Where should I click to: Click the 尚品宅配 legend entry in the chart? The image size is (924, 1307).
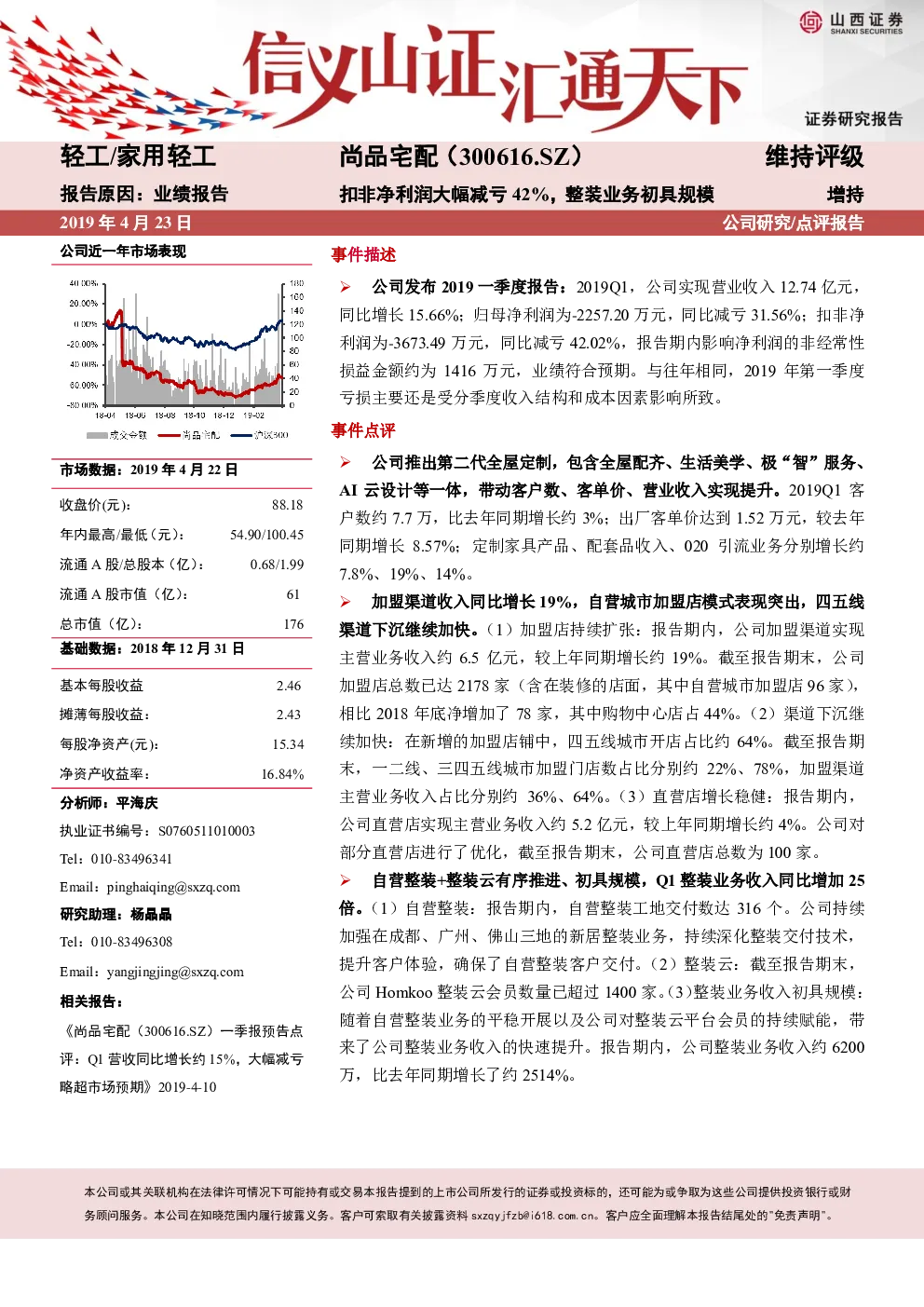pyautogui.click(x=189, y=435)
